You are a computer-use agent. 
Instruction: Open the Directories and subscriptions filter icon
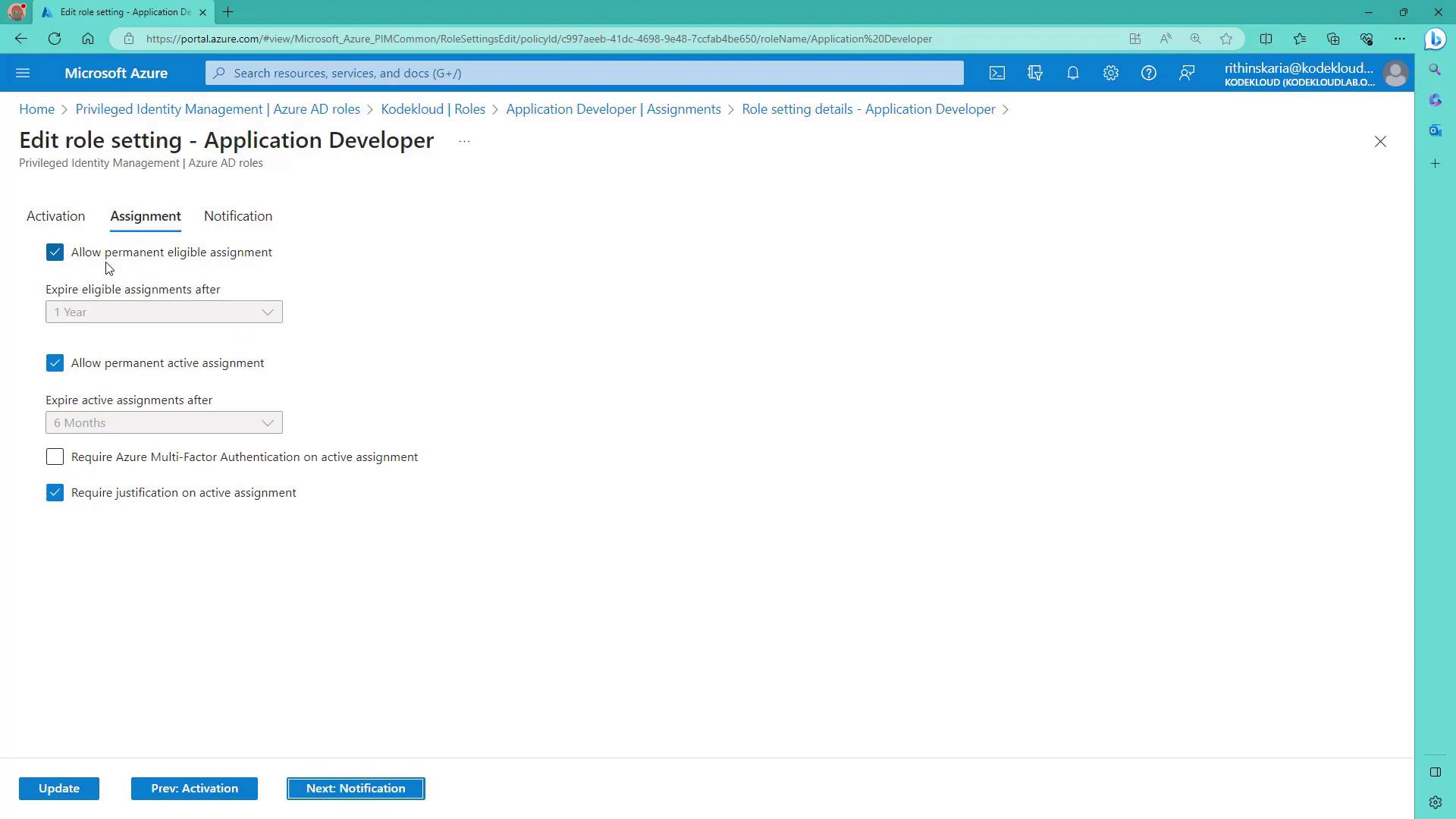tap(1035, 73)
